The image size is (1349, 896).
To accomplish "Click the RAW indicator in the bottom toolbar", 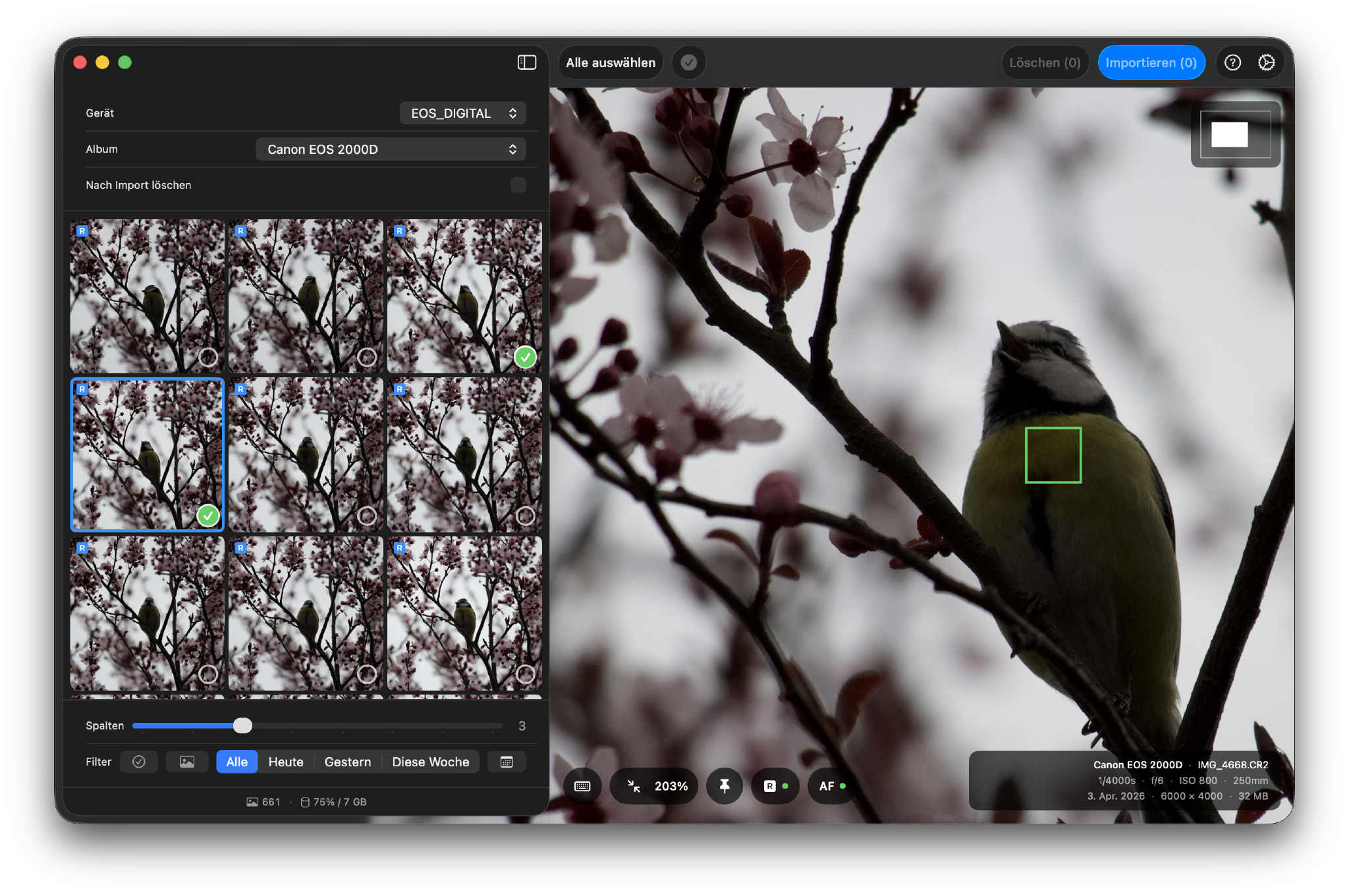I will tap(775, 786).
